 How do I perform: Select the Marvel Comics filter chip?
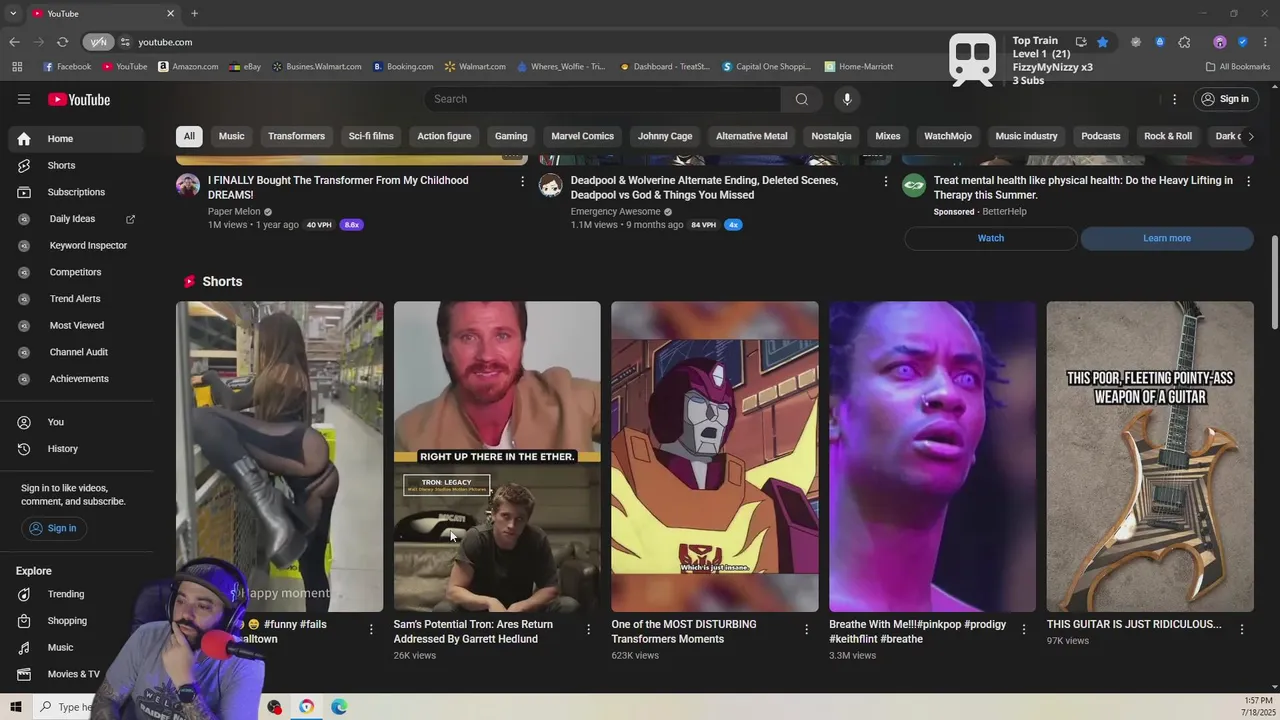point(582,136)
